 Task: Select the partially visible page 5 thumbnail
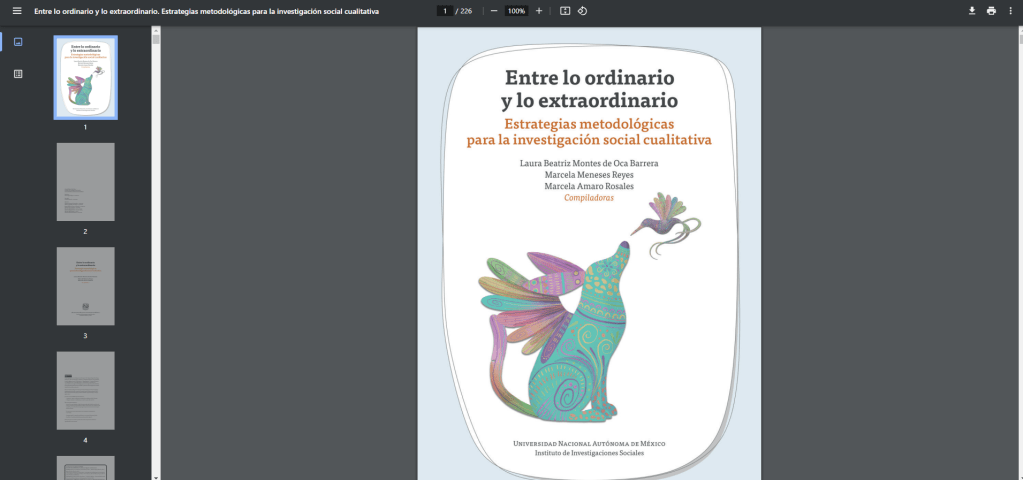[x=85, y=468]
